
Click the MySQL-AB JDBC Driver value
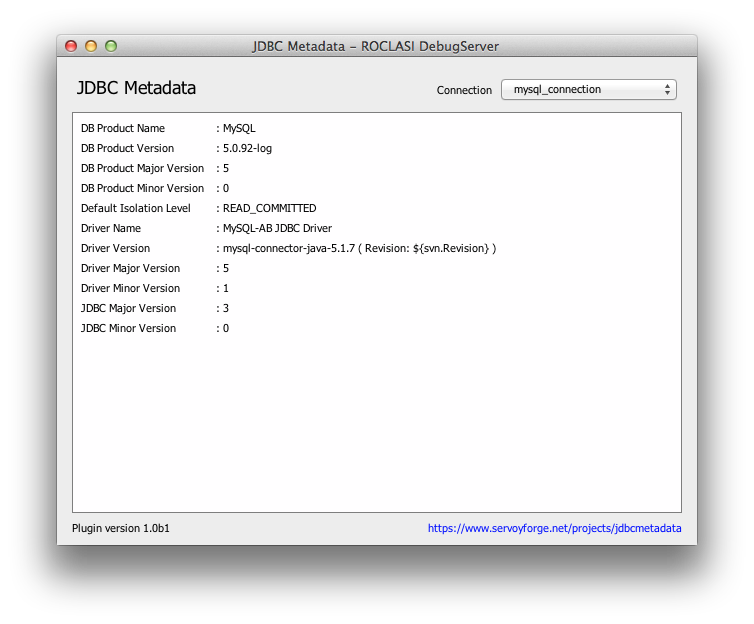coord(277,228)
